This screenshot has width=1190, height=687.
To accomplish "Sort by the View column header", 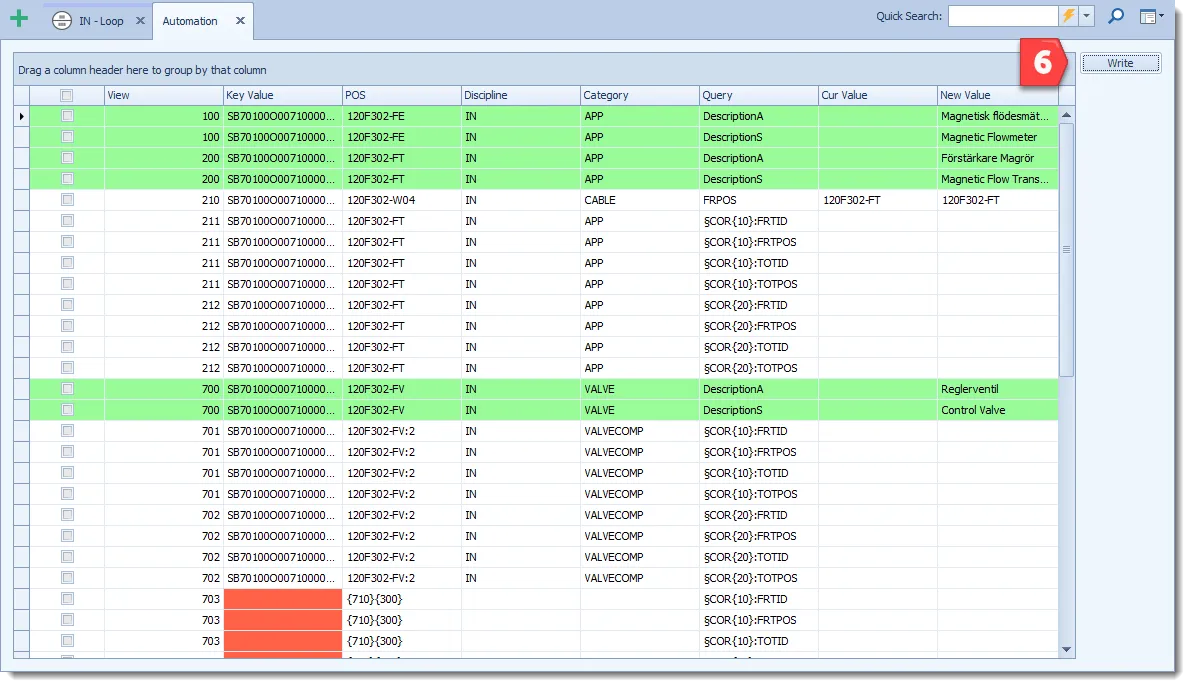I will (x=163, y=95).
